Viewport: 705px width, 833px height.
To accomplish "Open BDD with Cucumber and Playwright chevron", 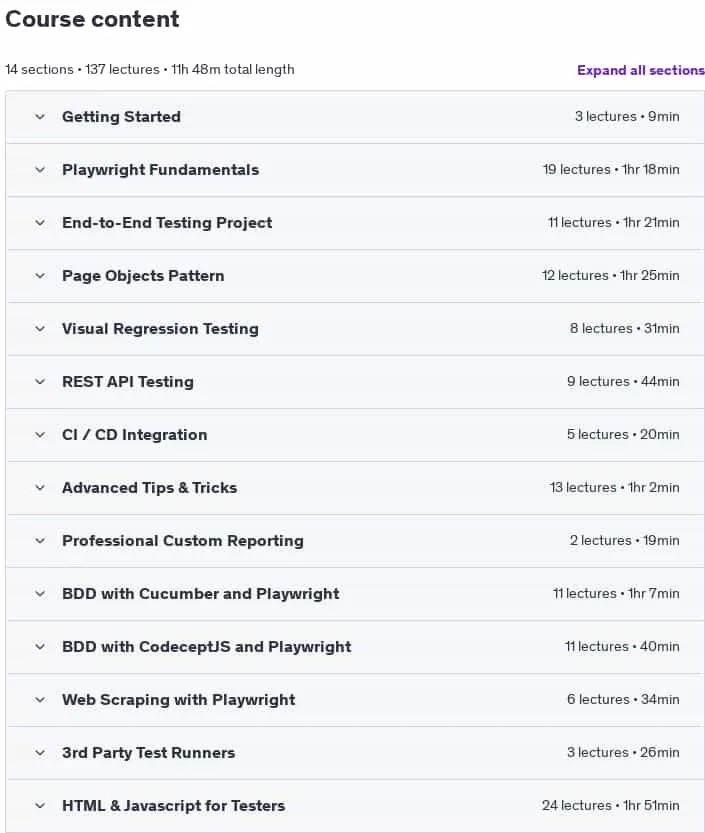I will pos(40,593).
